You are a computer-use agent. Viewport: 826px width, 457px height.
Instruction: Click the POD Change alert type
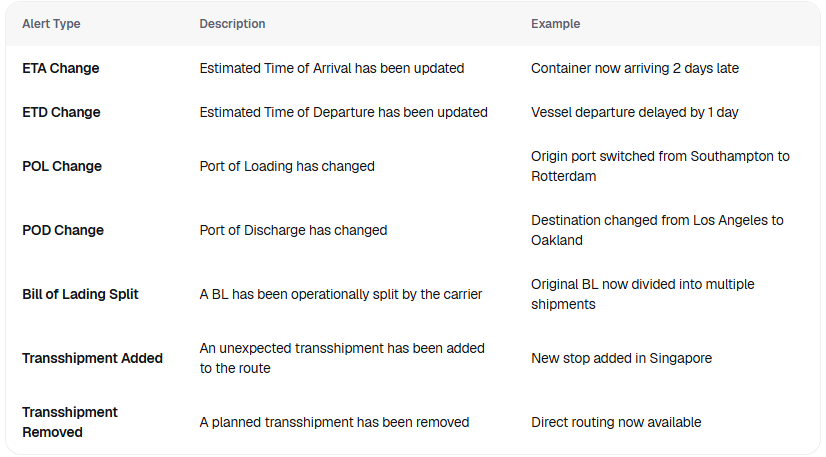pyautogui.click(x=63, y=230)
